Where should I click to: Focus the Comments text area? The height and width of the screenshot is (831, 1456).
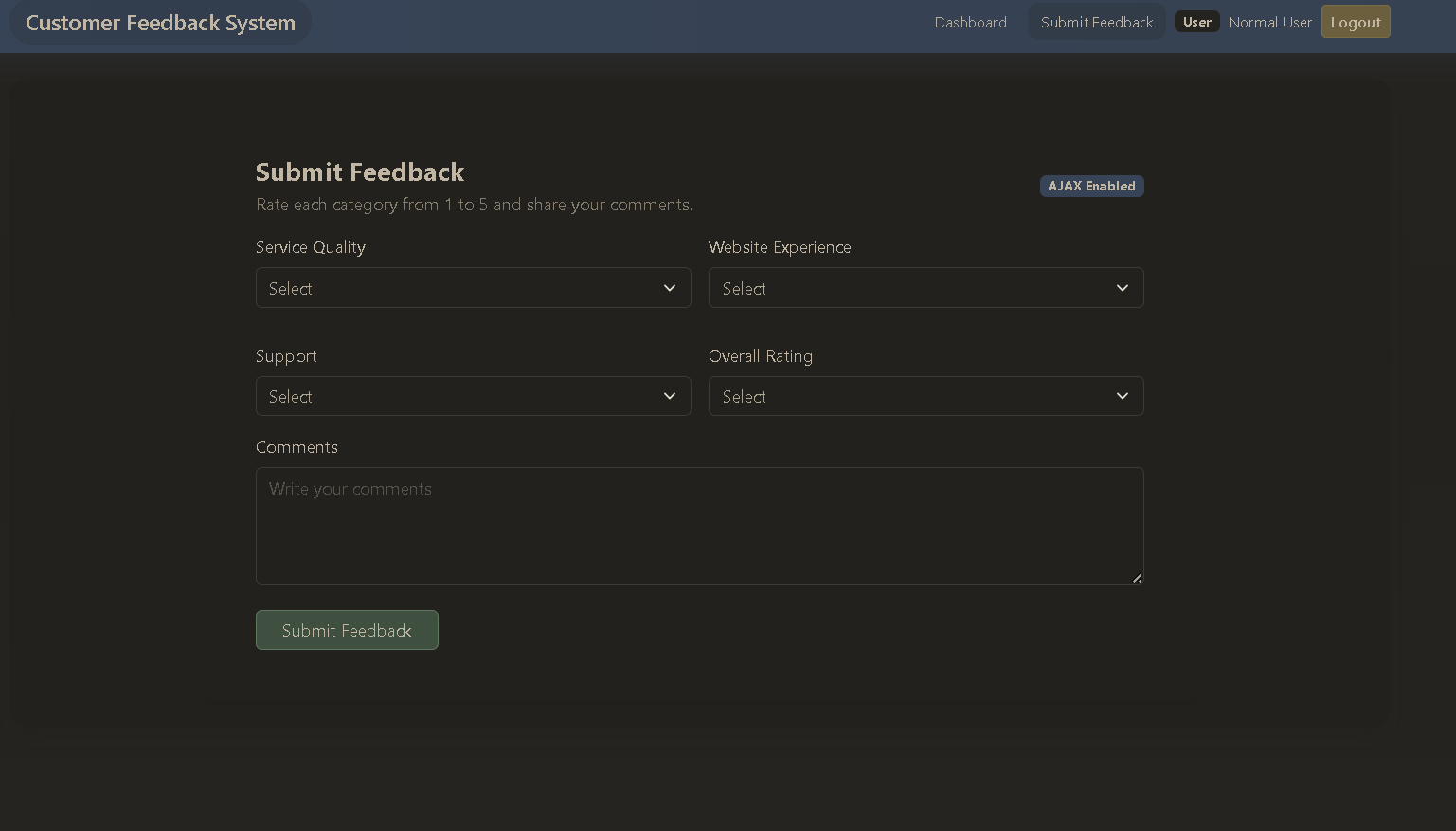(x=699, y=526)
